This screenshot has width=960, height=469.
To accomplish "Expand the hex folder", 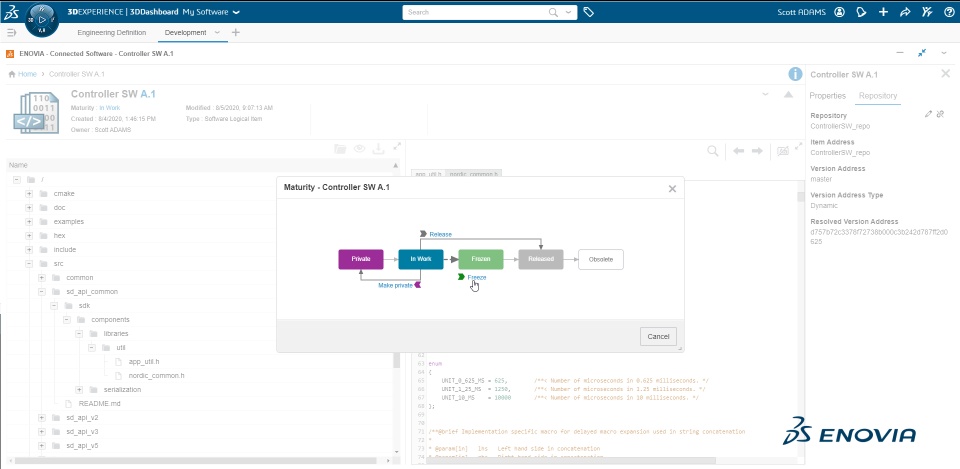I will coord(29,236).
